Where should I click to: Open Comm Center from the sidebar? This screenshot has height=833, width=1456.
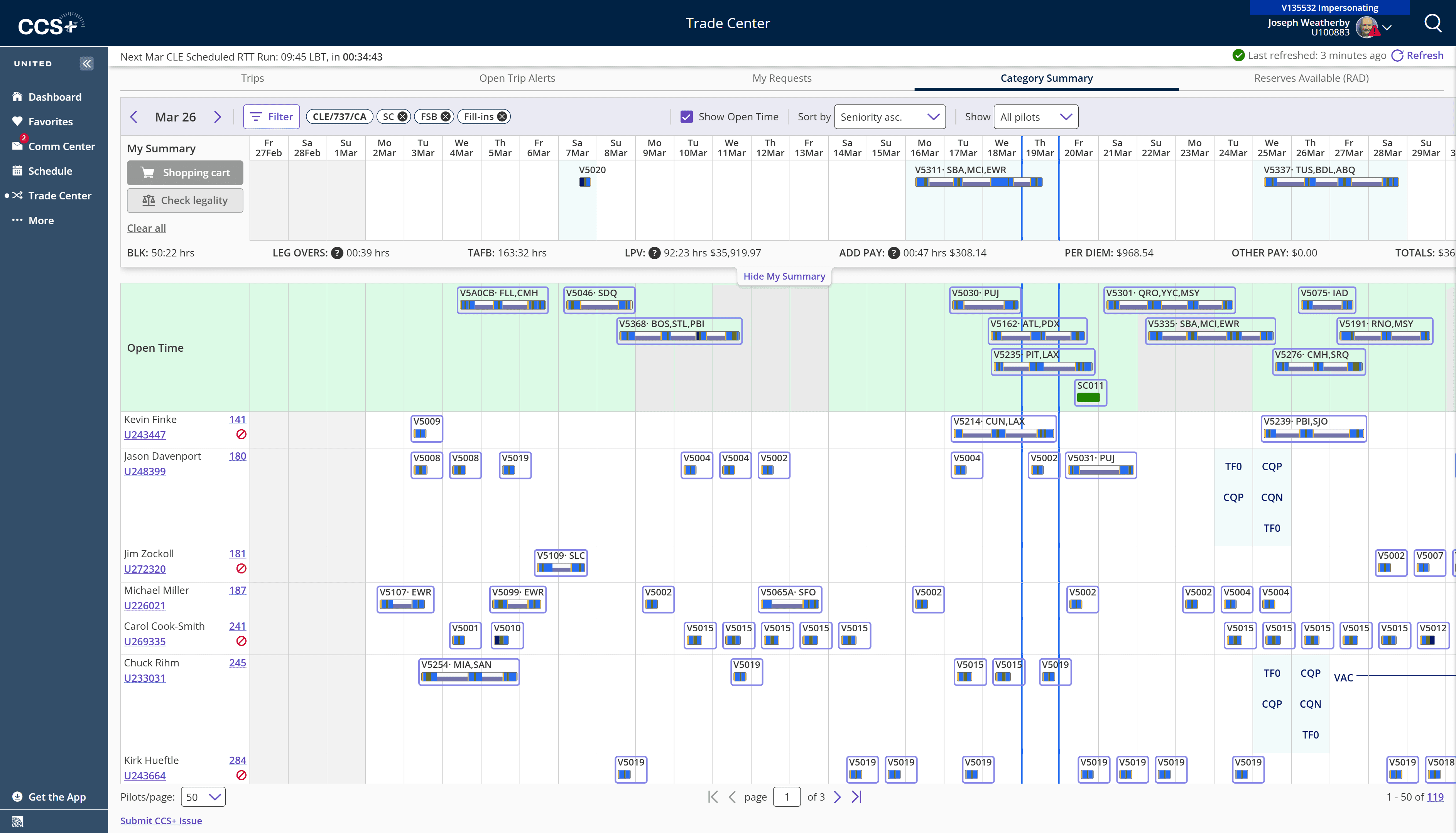pyautogui.click(x=61, y=146)
